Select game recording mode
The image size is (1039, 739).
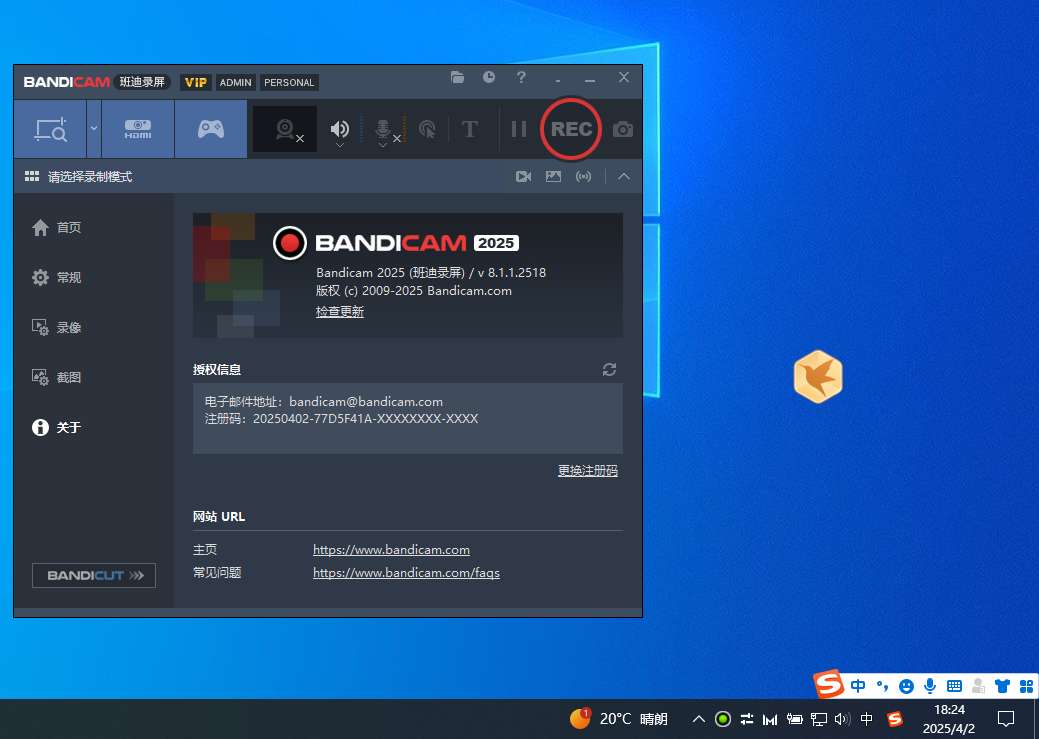(211, 129)
